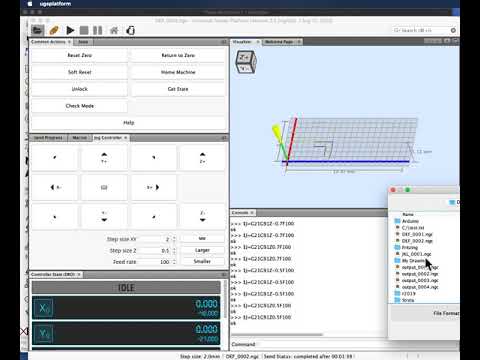
Task: Close the Jog Controller tab
Action: (x=126, y=138)
